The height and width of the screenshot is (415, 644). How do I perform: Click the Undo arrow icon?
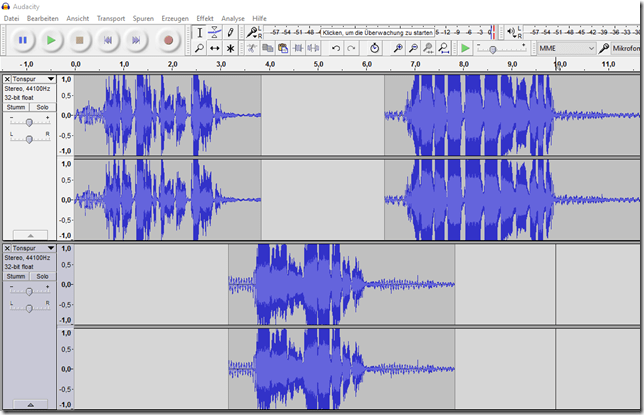coord(336,48)
